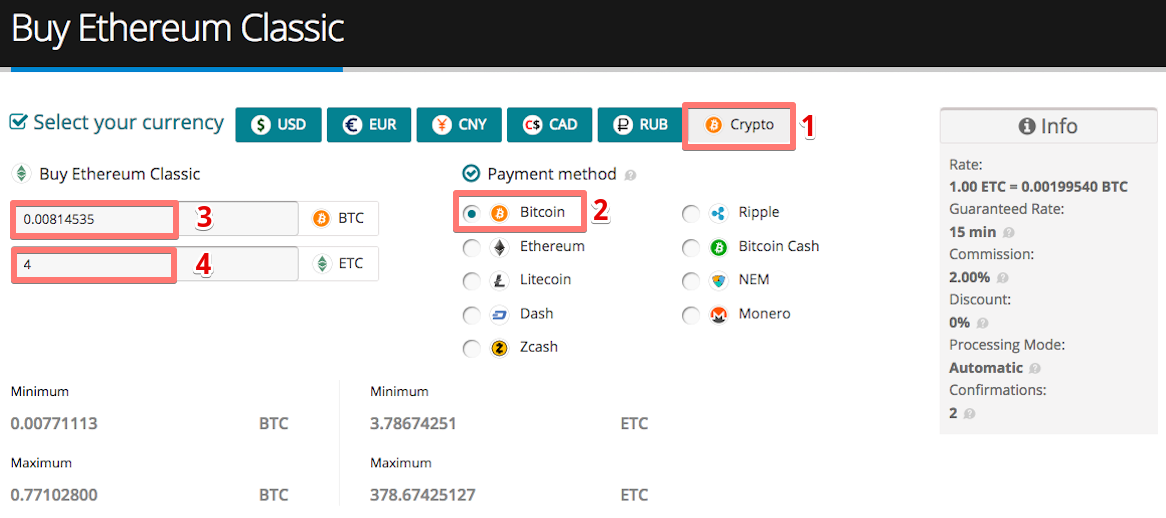Click the green Bitcoin Cash icon
1166x518 pixels.
click(x=718, y=247)
